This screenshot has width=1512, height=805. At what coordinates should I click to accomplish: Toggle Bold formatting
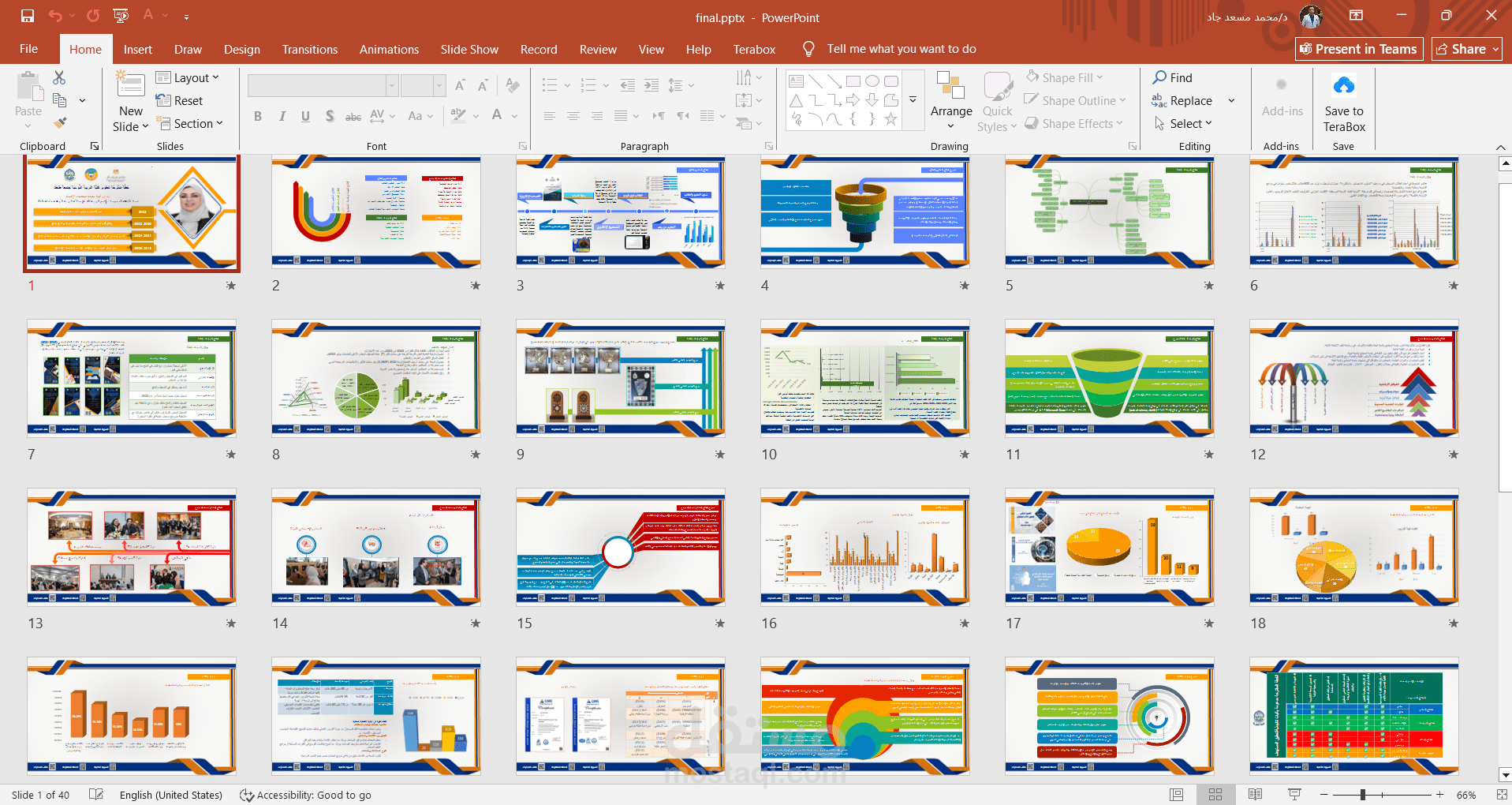(258, 116)
